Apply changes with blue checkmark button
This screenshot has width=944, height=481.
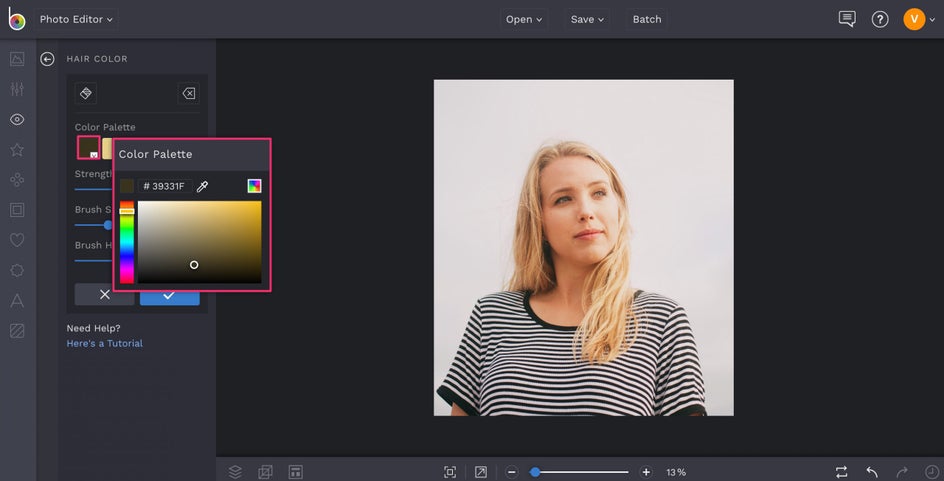[x=169, y=295]
